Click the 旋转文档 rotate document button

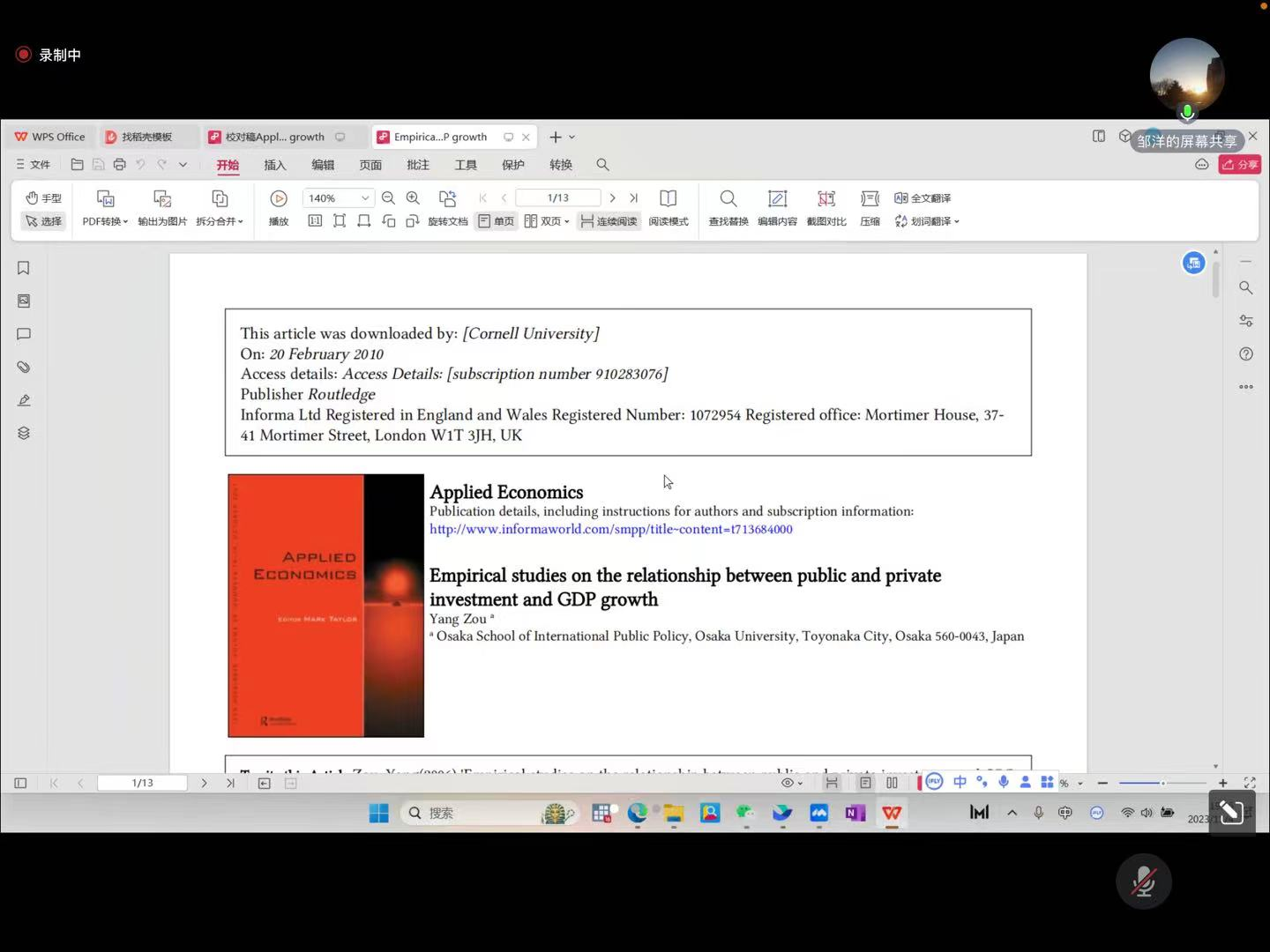[x=448, y=208]
